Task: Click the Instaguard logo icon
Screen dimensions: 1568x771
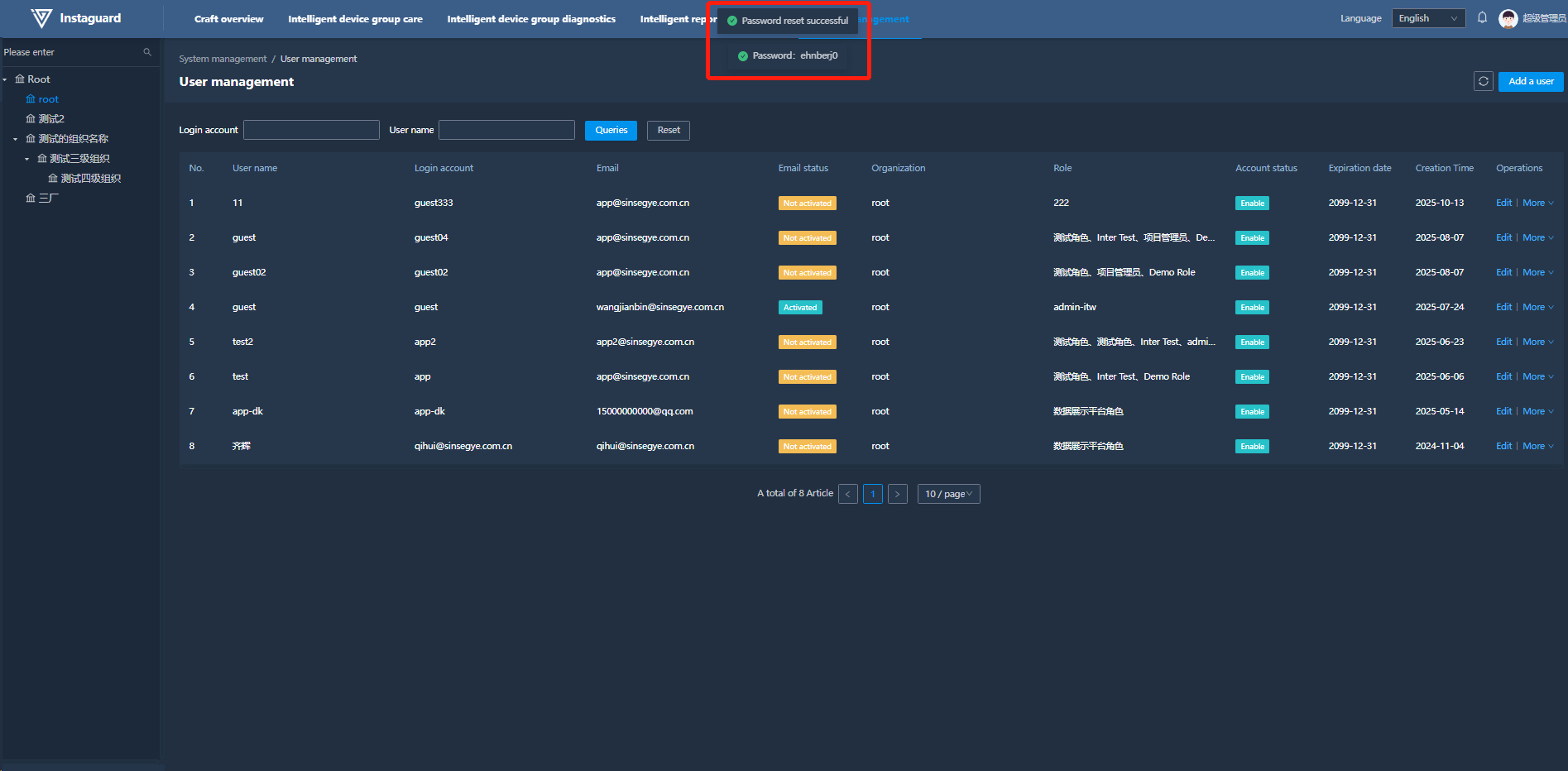Action: point(41,18)
